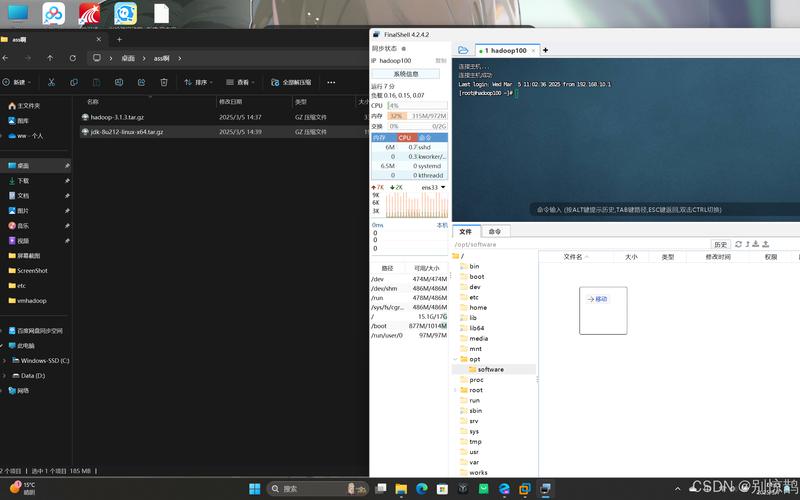Add a new FinalShell session tab
This screenshot has height=500, width=800.
pos(545,50)
